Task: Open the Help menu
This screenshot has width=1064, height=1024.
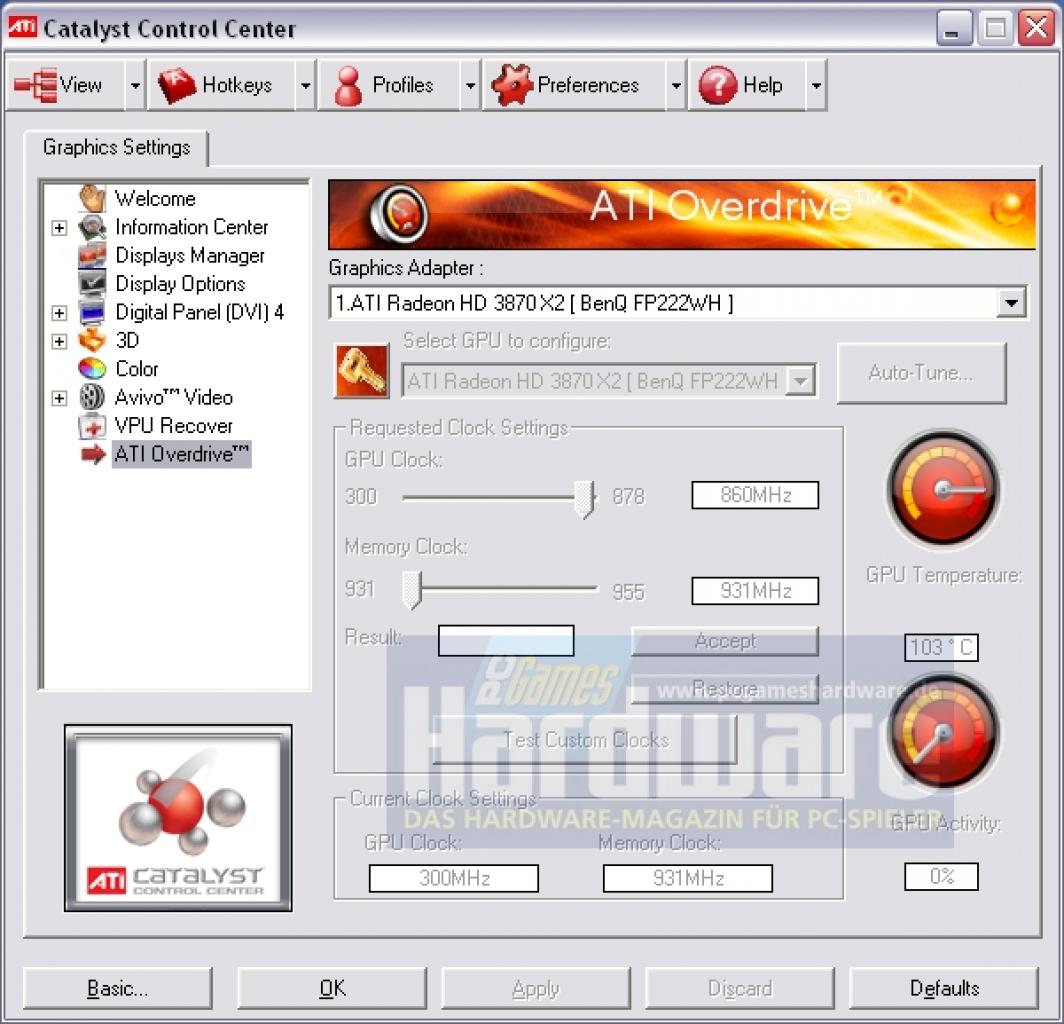Action: tap(748, 85)
